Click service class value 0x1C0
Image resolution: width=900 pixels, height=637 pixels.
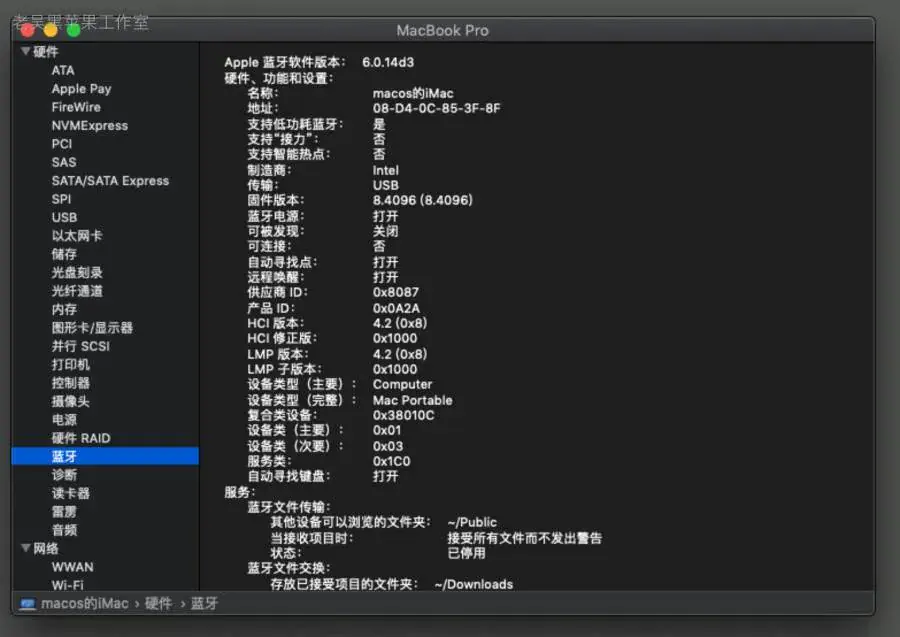click(391, 461)
